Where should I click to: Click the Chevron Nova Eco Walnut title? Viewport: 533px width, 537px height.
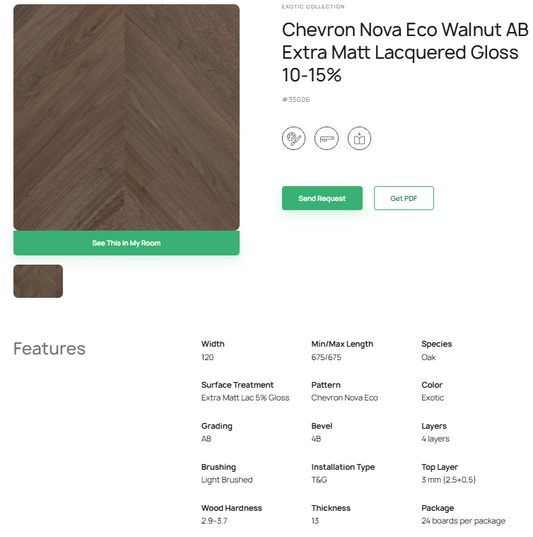(x=405, y=52)
